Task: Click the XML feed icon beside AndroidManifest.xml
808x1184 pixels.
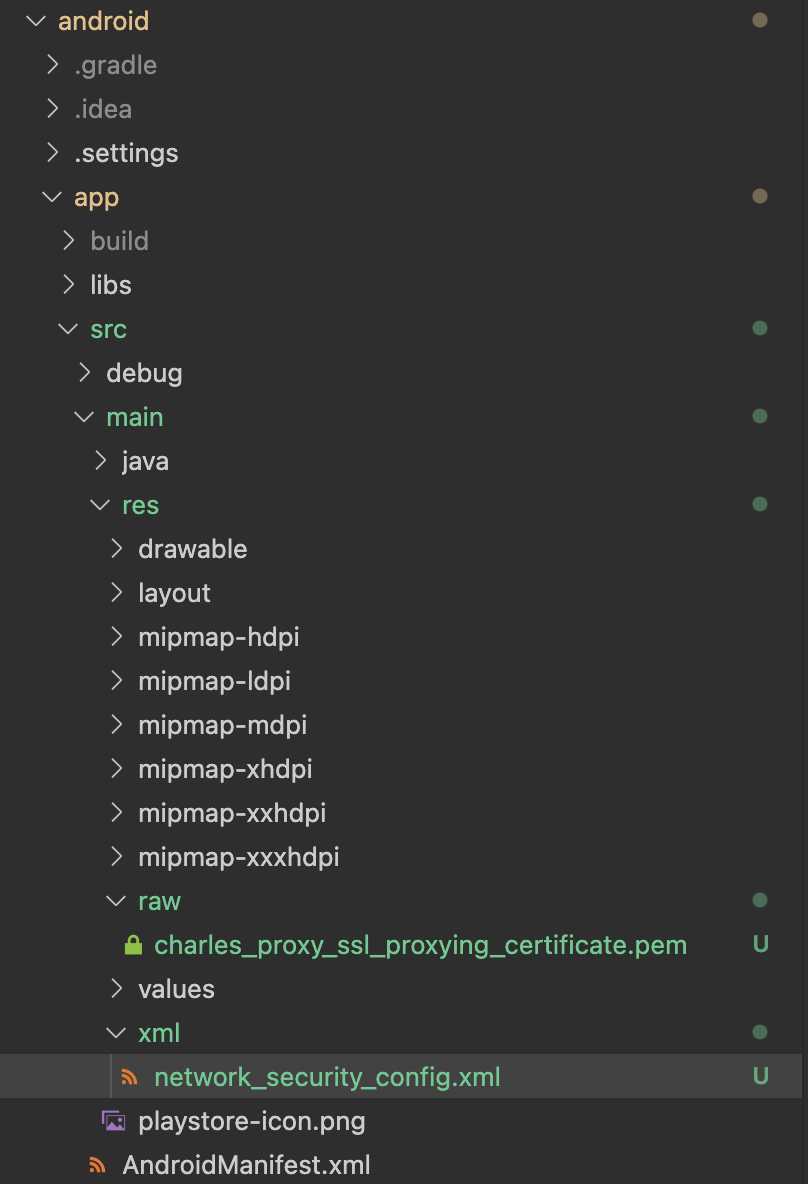Action: [x=97, y=1164]
